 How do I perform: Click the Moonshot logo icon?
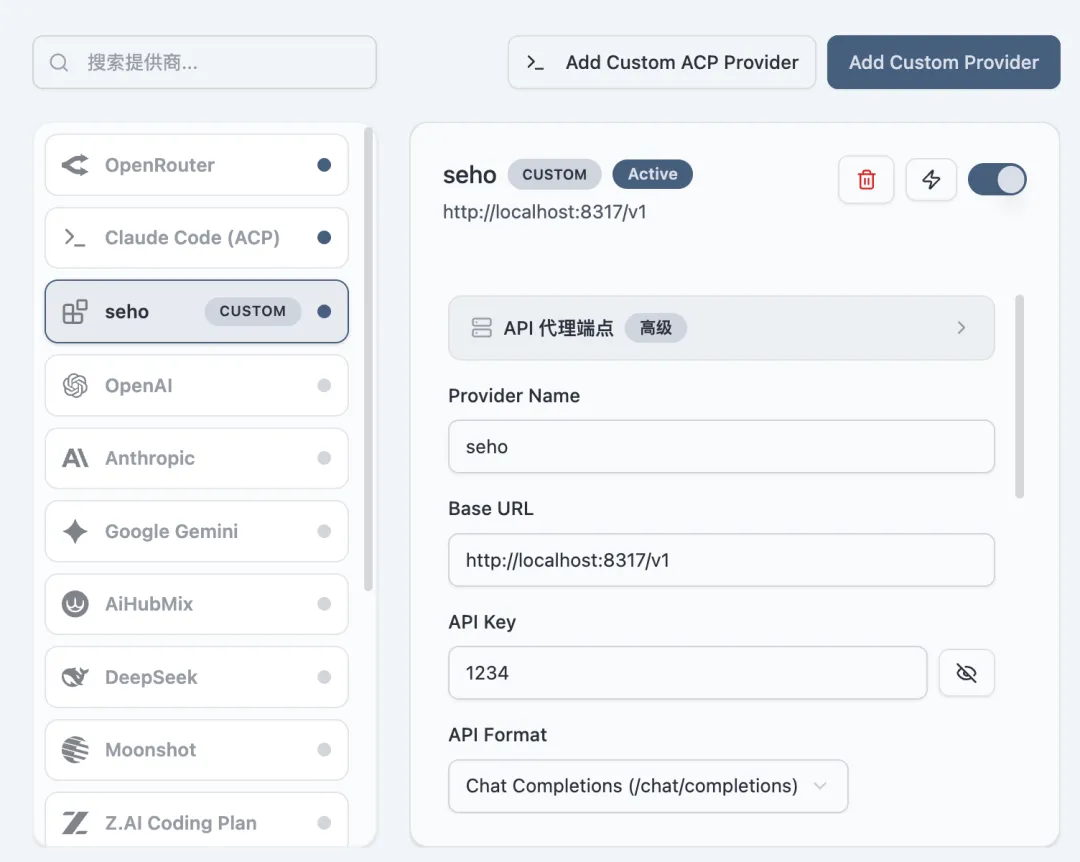tap(75, 750)
